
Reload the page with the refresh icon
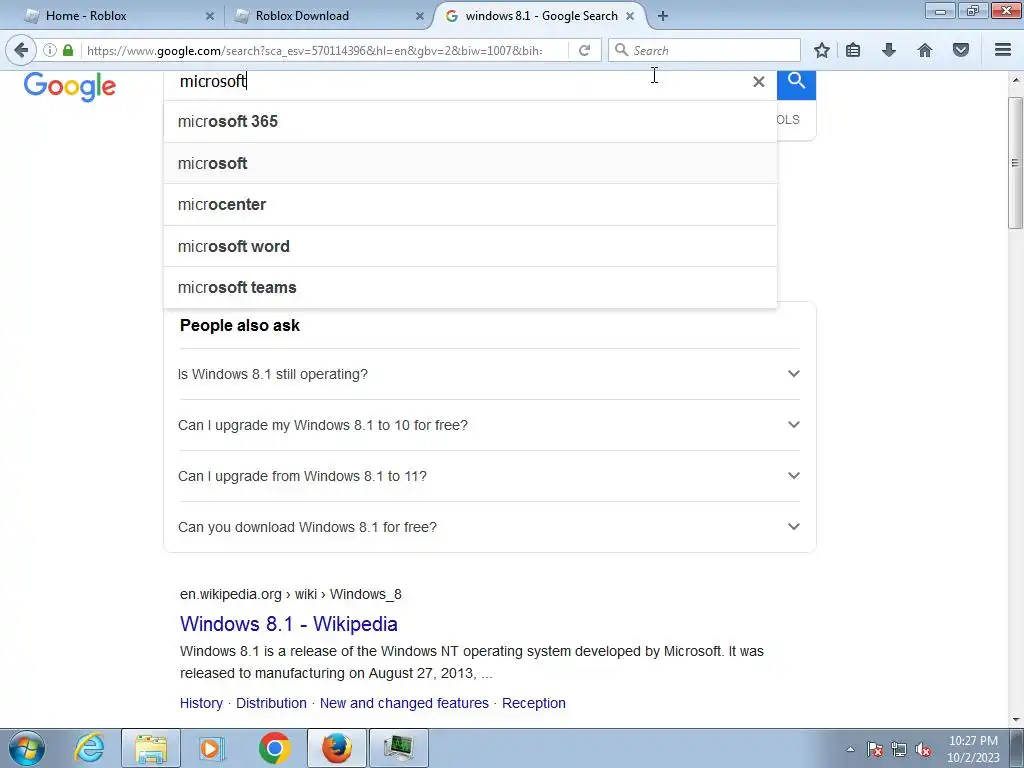(x=584, y=50)
